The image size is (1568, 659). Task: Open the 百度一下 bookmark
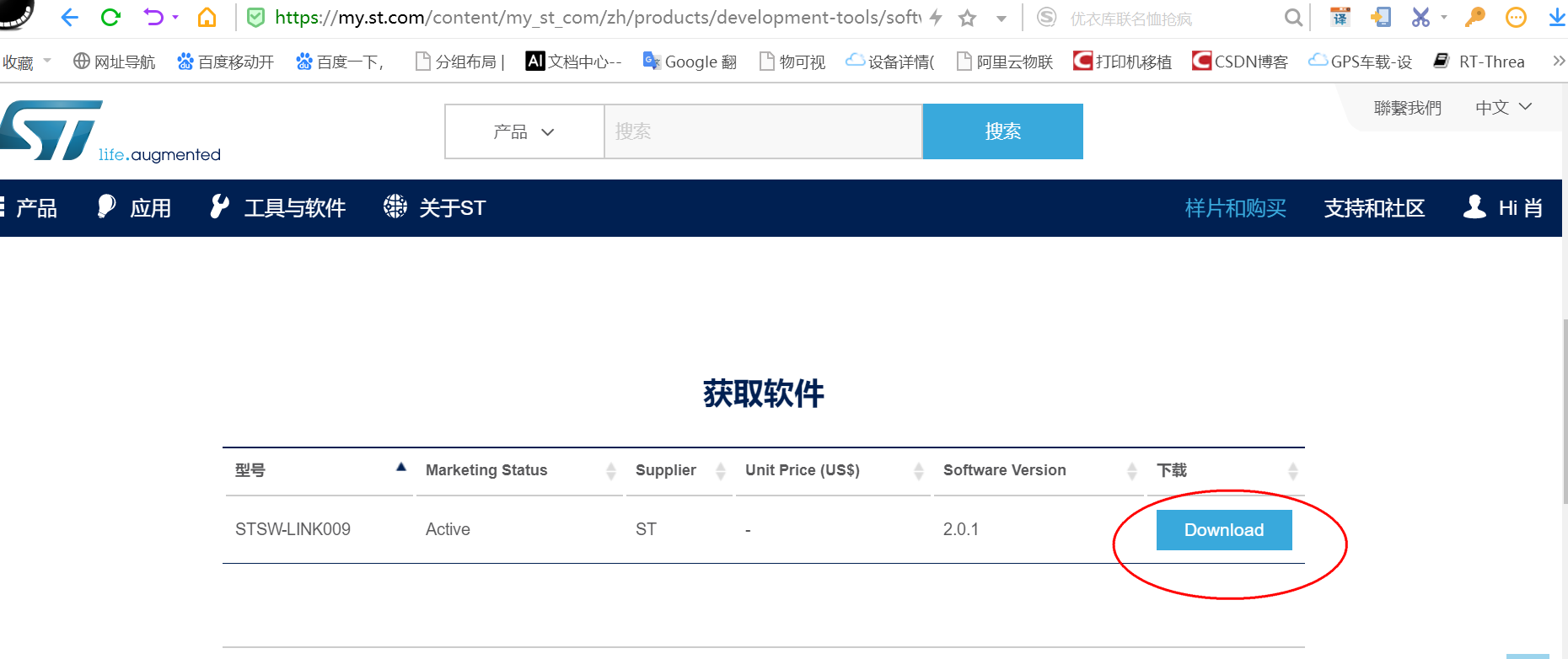click(x=341, y=62)
